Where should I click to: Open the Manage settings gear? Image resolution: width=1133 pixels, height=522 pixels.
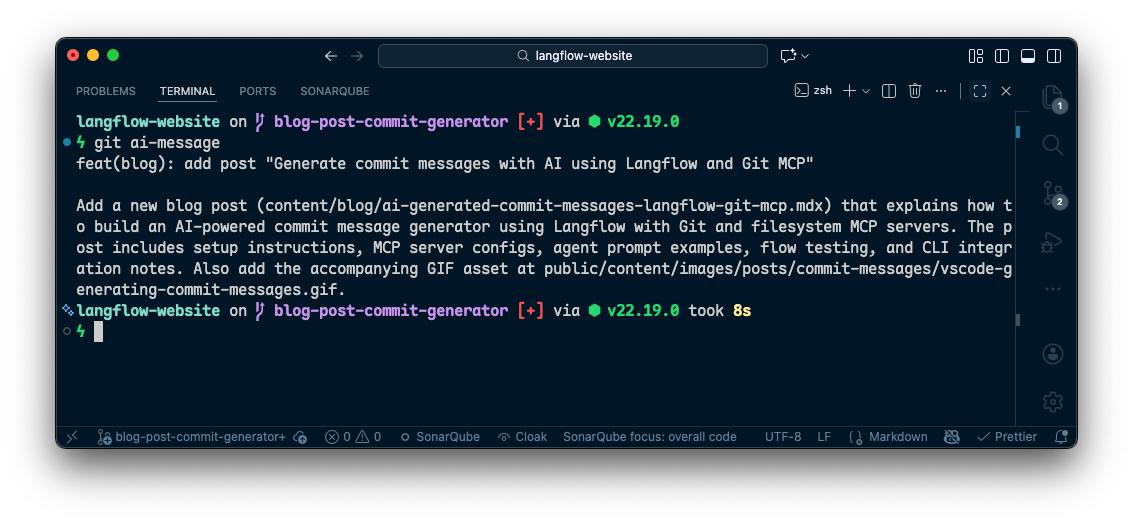[x=1052, y=402]
